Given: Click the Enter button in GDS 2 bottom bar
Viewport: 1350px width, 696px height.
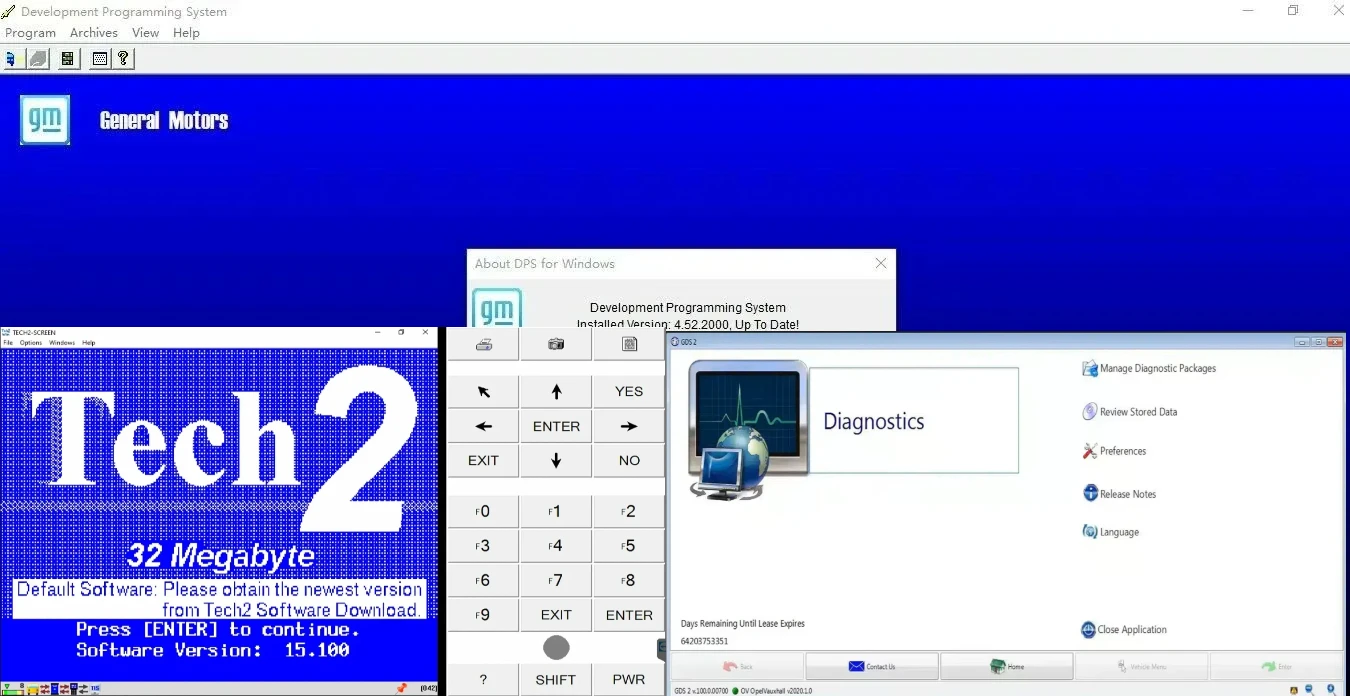Looking at the screenshot, I should click(1277, 666).
